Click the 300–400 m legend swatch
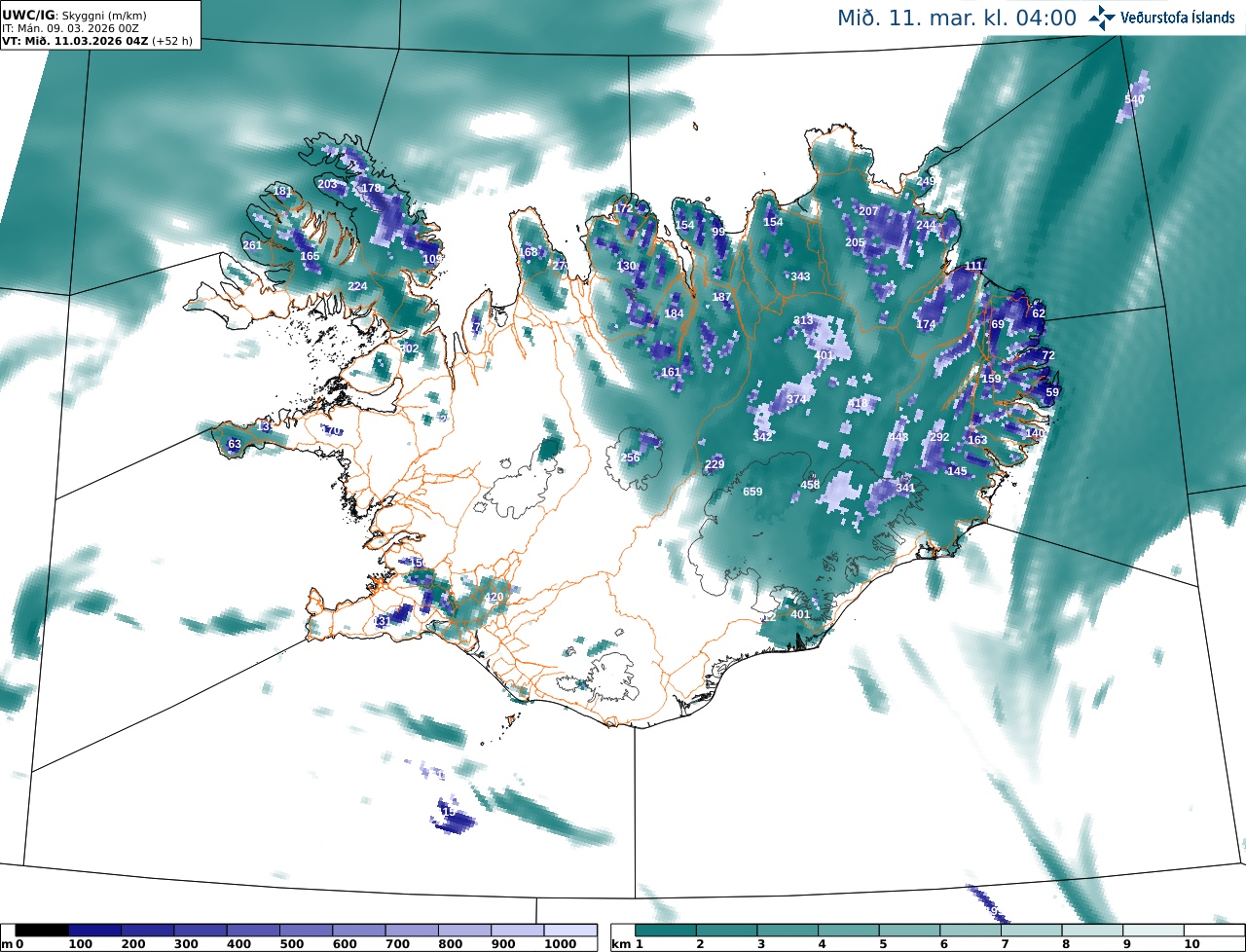The width and height of the screenshot is (1246, 952). tap(201, 931)
